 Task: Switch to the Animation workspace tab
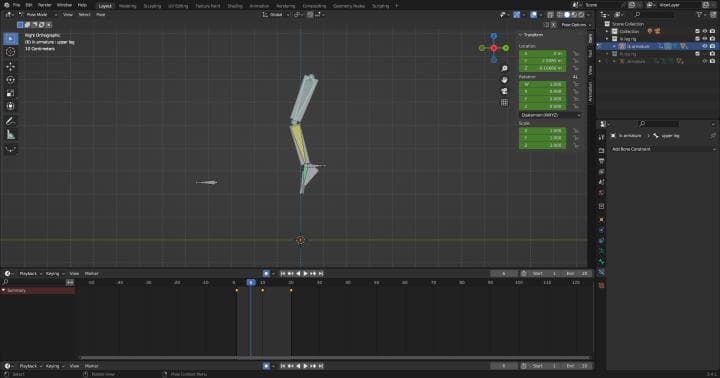tap(259, 6)
